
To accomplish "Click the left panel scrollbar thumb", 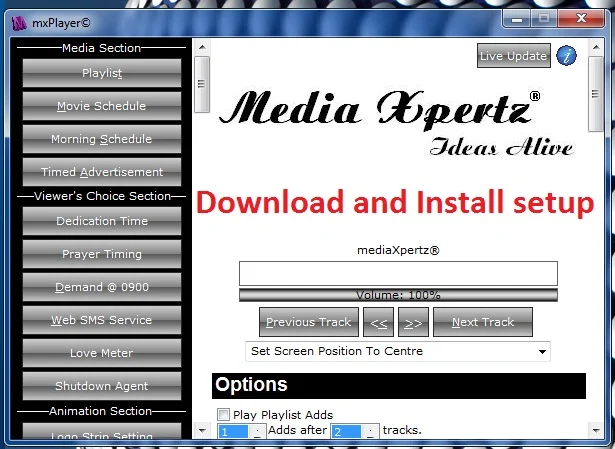I will click(202, 84).
